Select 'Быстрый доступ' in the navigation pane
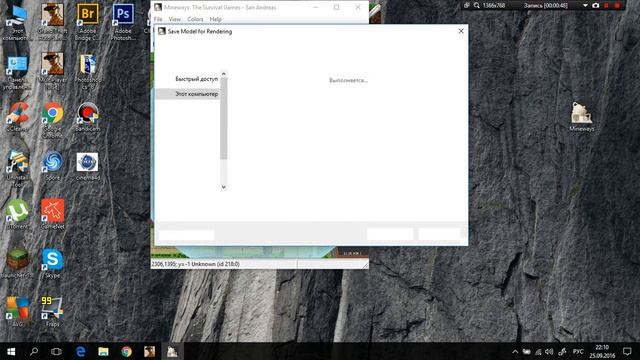This screenshot has width=640, height=360. [197, 79]
